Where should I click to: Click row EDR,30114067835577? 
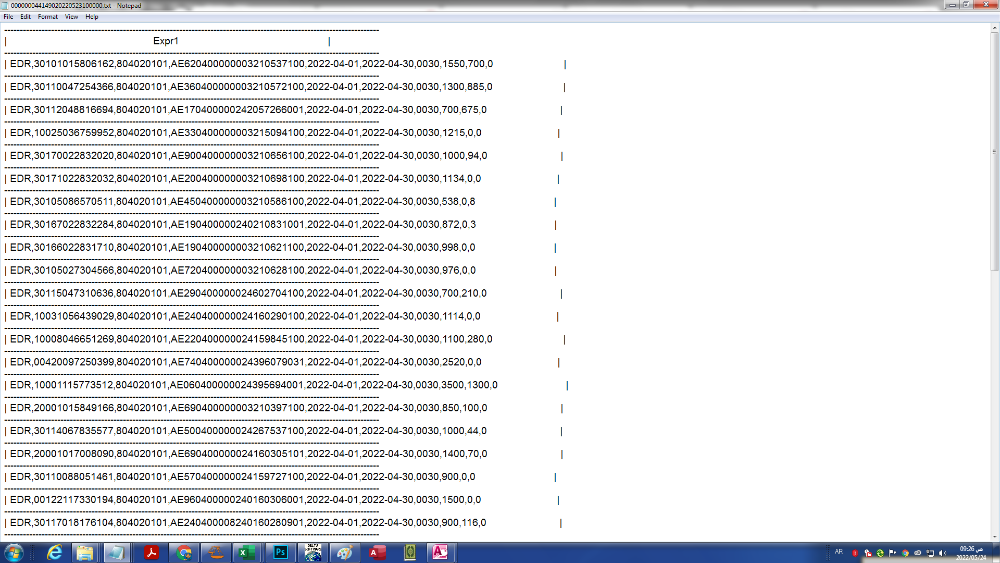(248, 431)
